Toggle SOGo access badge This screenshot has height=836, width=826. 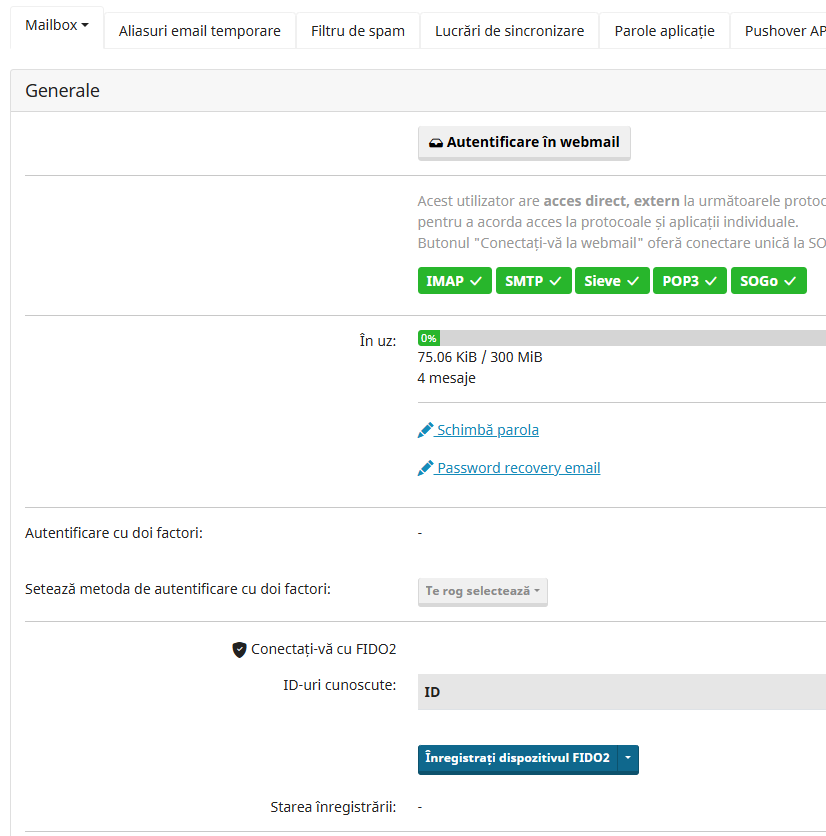coord(768,281)
